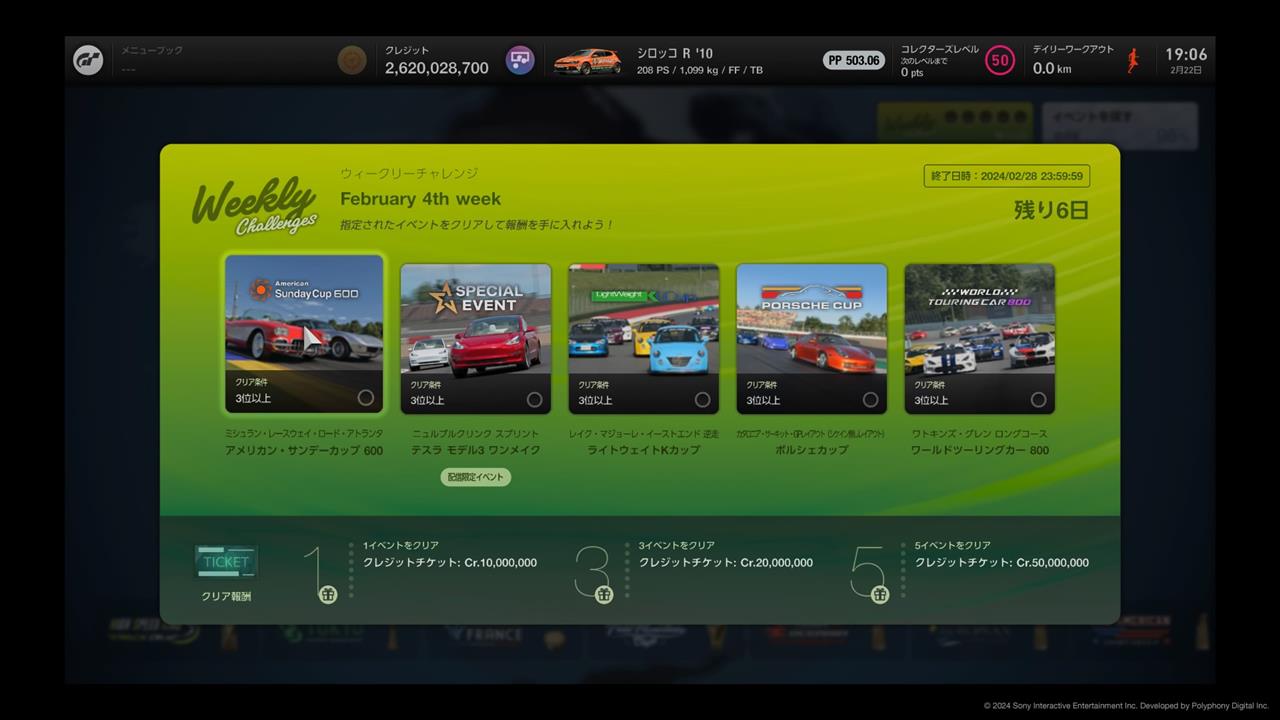This screenshot has width=1280, height=720.
Task: Click completion circle on Porsche Cup card
Action: pyautogui.click(x=871, y=400)
